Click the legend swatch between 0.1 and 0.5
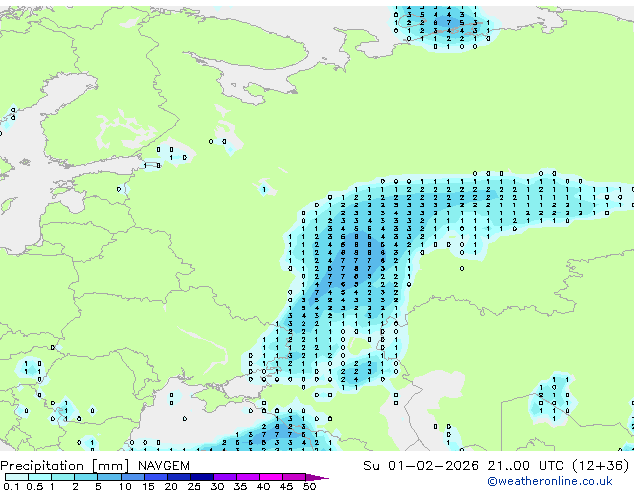Image resolution: width=634 pixels, height=490 pixels. [17, 477]
